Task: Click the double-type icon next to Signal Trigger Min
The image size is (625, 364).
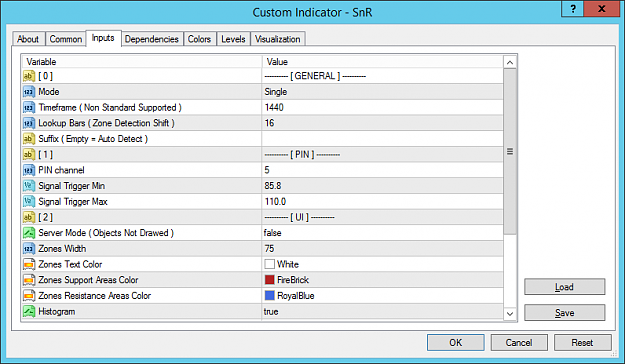Action: point(29,186)
